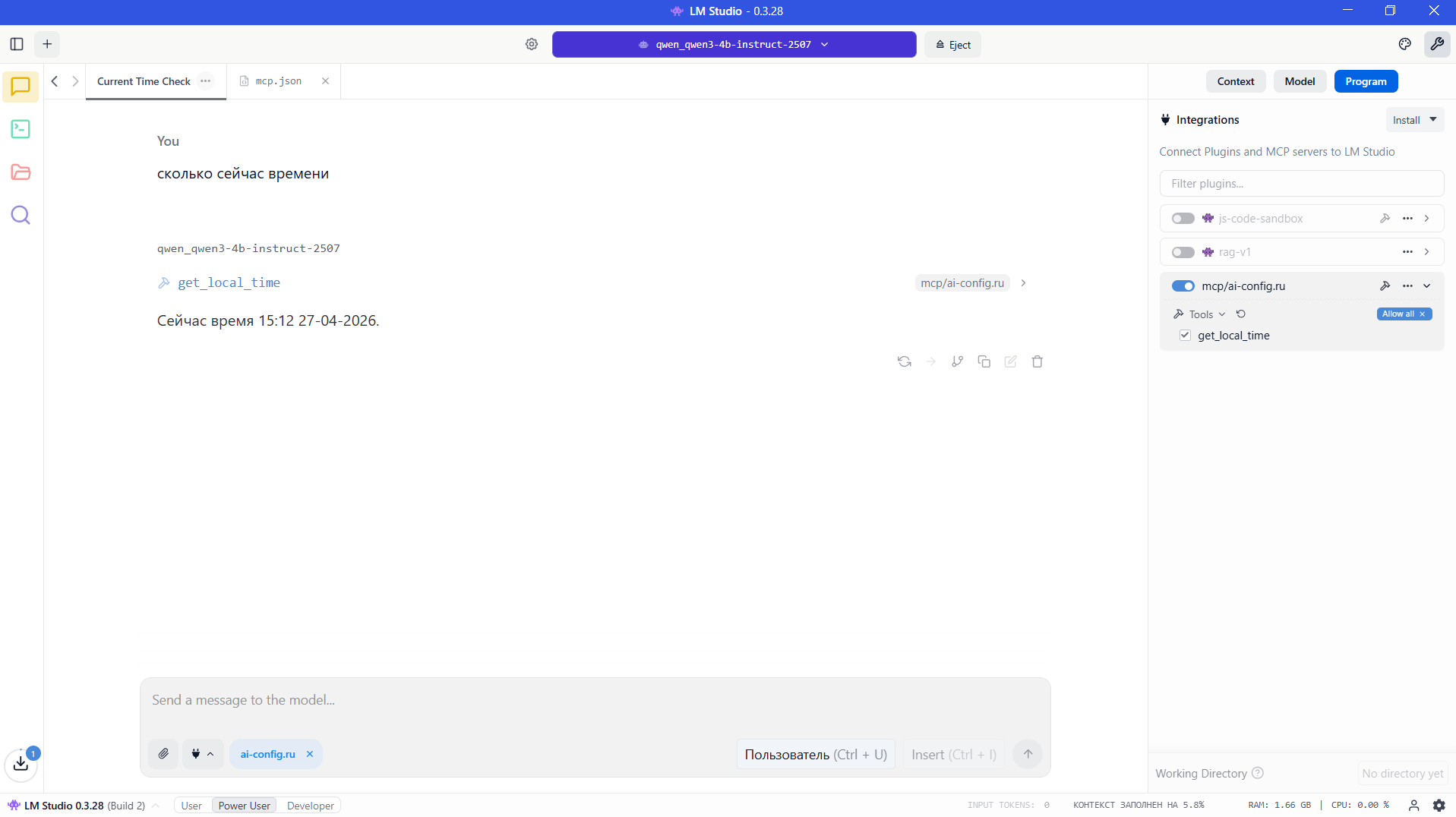Collapse the mcp/ai-config.ru section
Viewport: 1456px width, 817px height.
pyautogui.click(x=1427, y=286)
